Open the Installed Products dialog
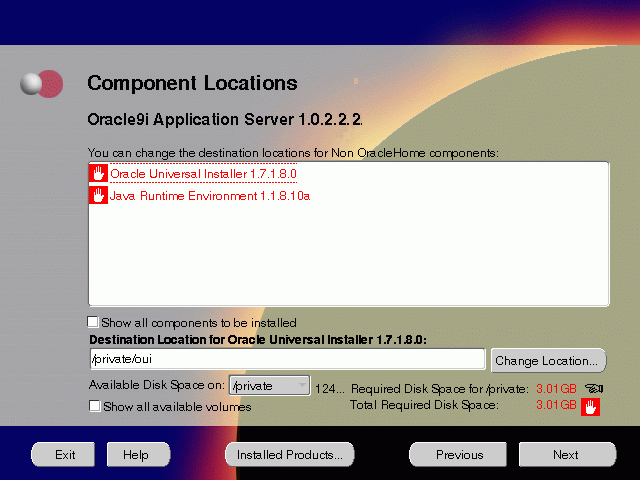Screen dimensions: 640x480 (290, 454)
